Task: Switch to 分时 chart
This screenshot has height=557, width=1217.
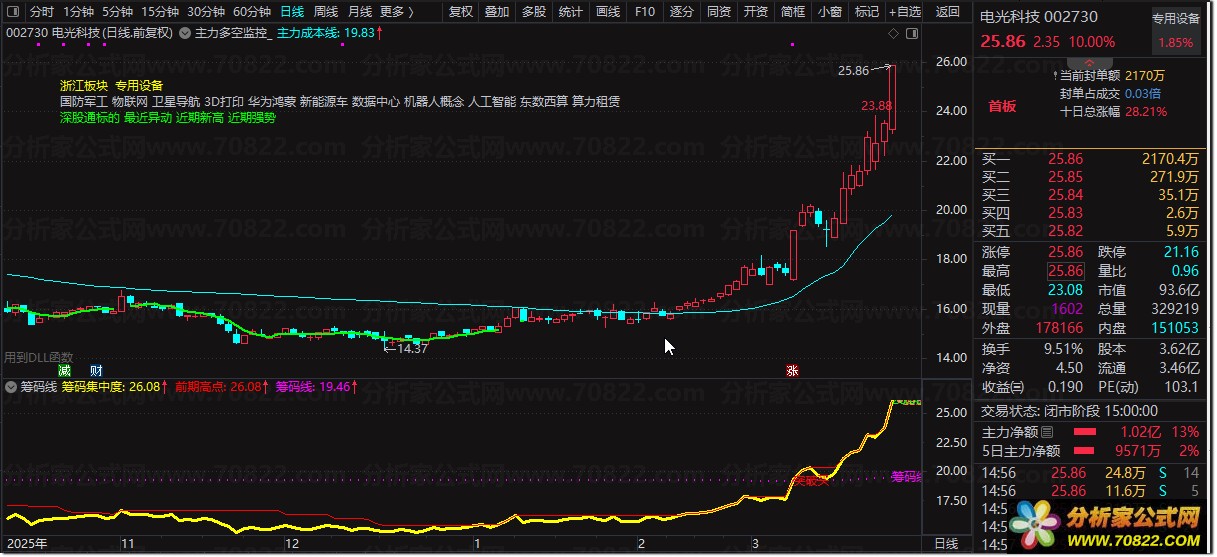Action: click(x=41, y=12)
